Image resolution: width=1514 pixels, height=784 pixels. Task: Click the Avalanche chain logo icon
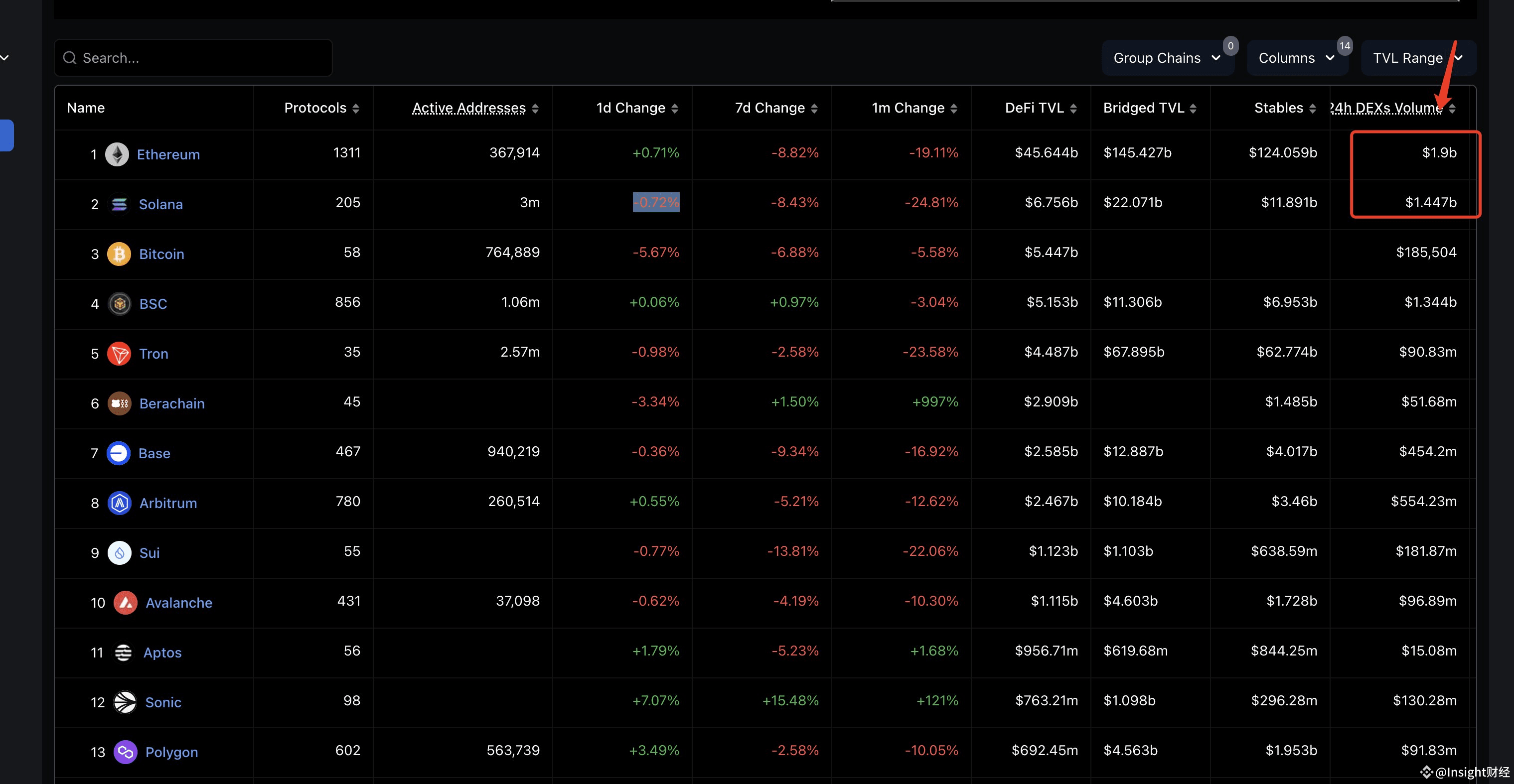coord(126,603)
